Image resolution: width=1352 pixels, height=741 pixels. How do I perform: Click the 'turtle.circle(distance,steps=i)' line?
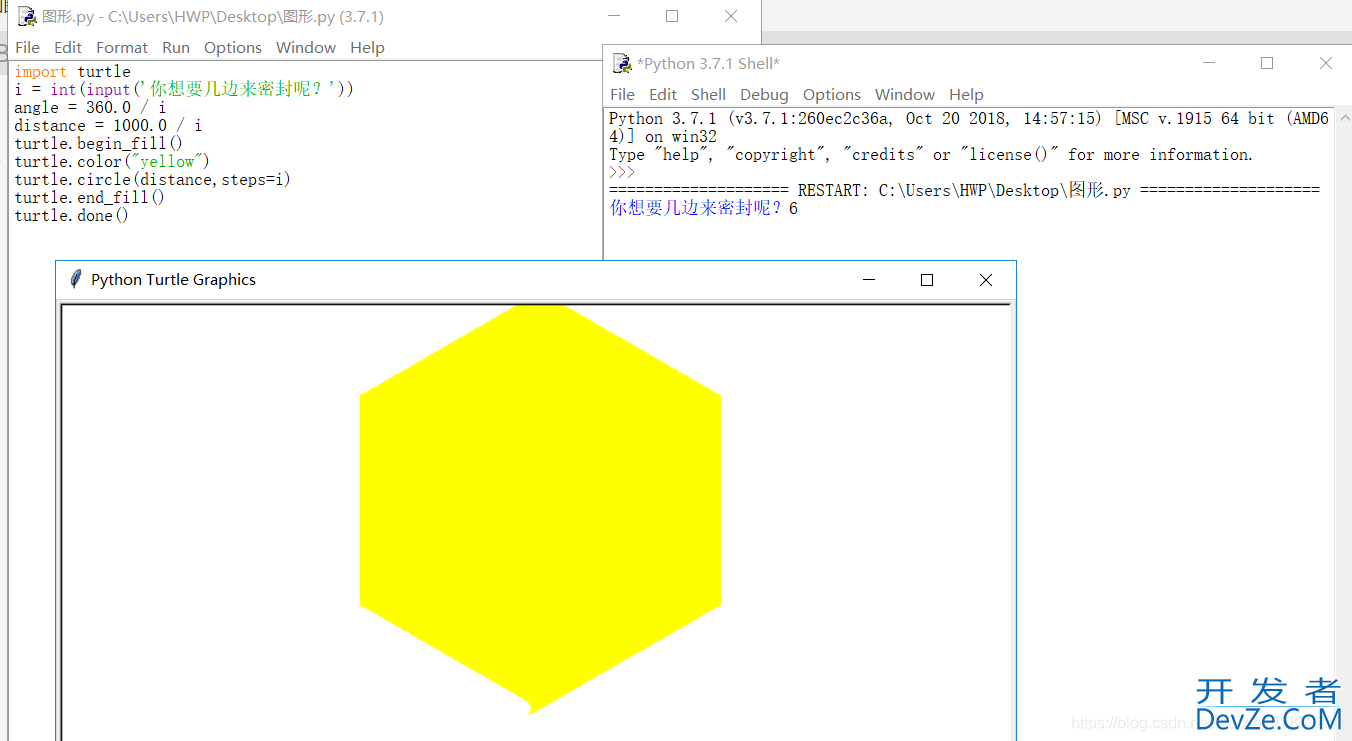(152, 179)
